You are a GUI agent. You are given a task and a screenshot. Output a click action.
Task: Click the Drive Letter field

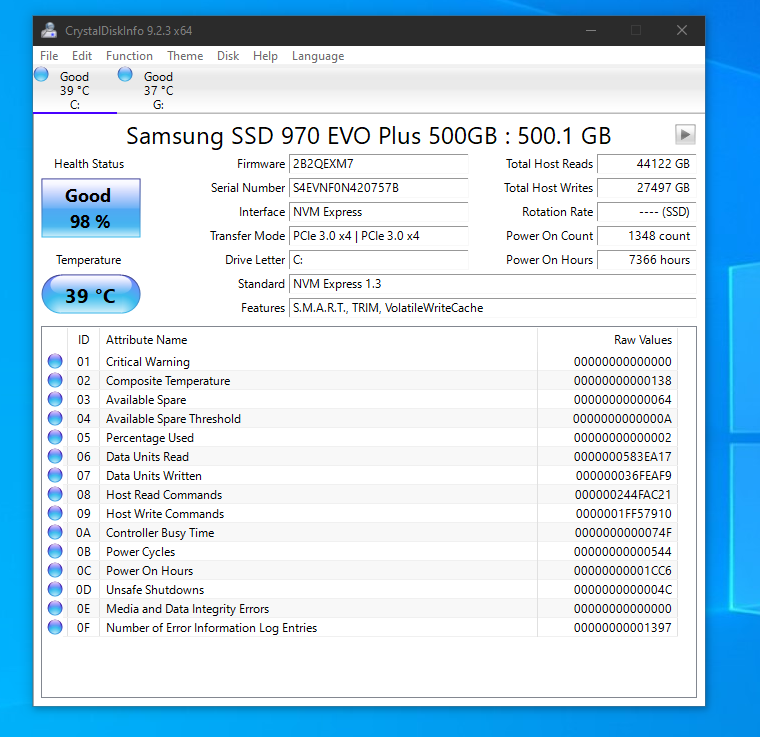click(x=379, y=260)
